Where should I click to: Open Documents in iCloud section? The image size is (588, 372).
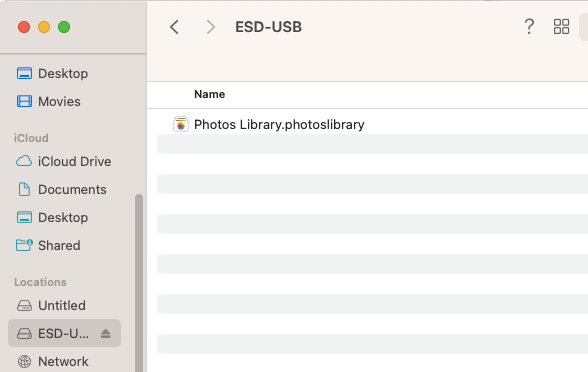tap(62, 189)
